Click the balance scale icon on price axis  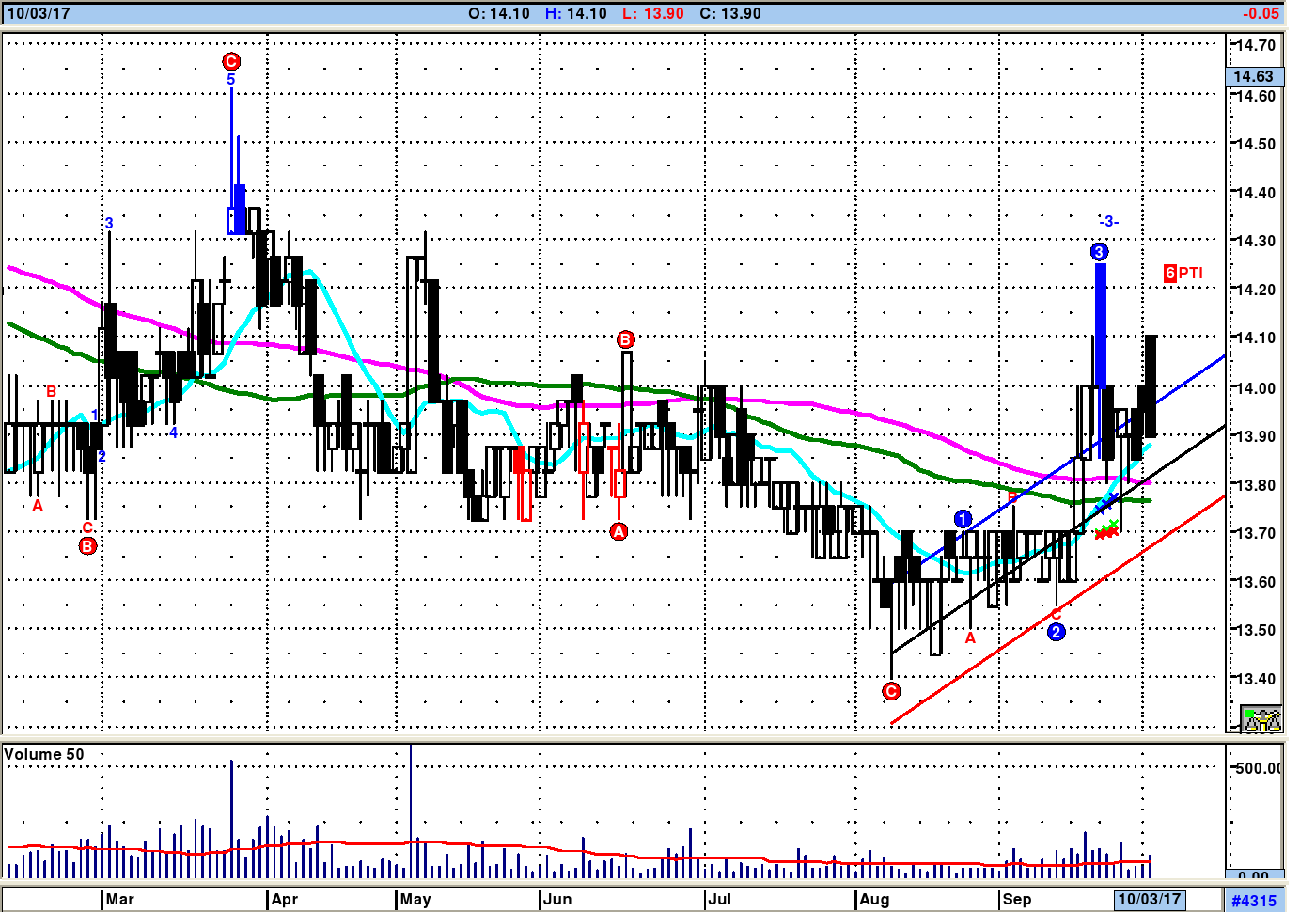pyautogui.click(x=1261, y=719)
